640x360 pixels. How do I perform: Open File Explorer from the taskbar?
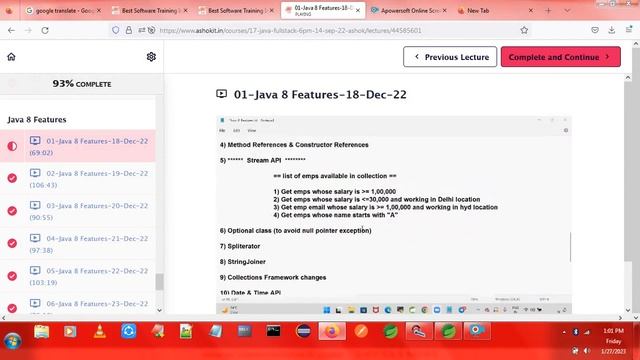[41, 331]
